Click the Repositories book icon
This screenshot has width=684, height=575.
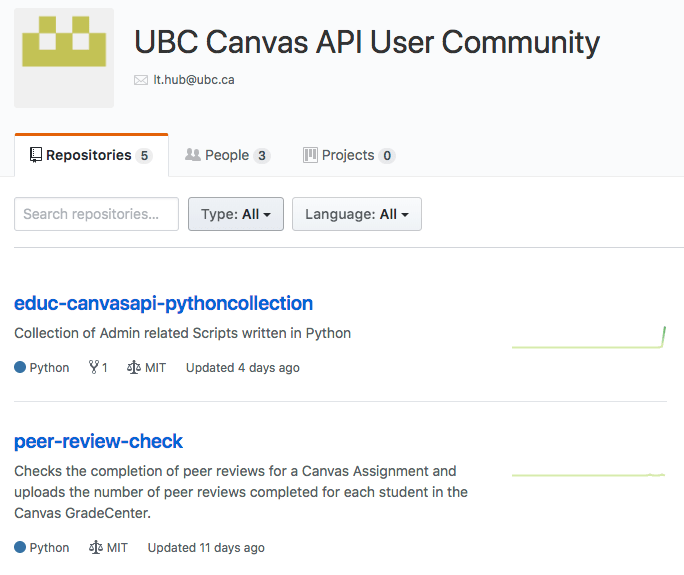tap(35, 155)
